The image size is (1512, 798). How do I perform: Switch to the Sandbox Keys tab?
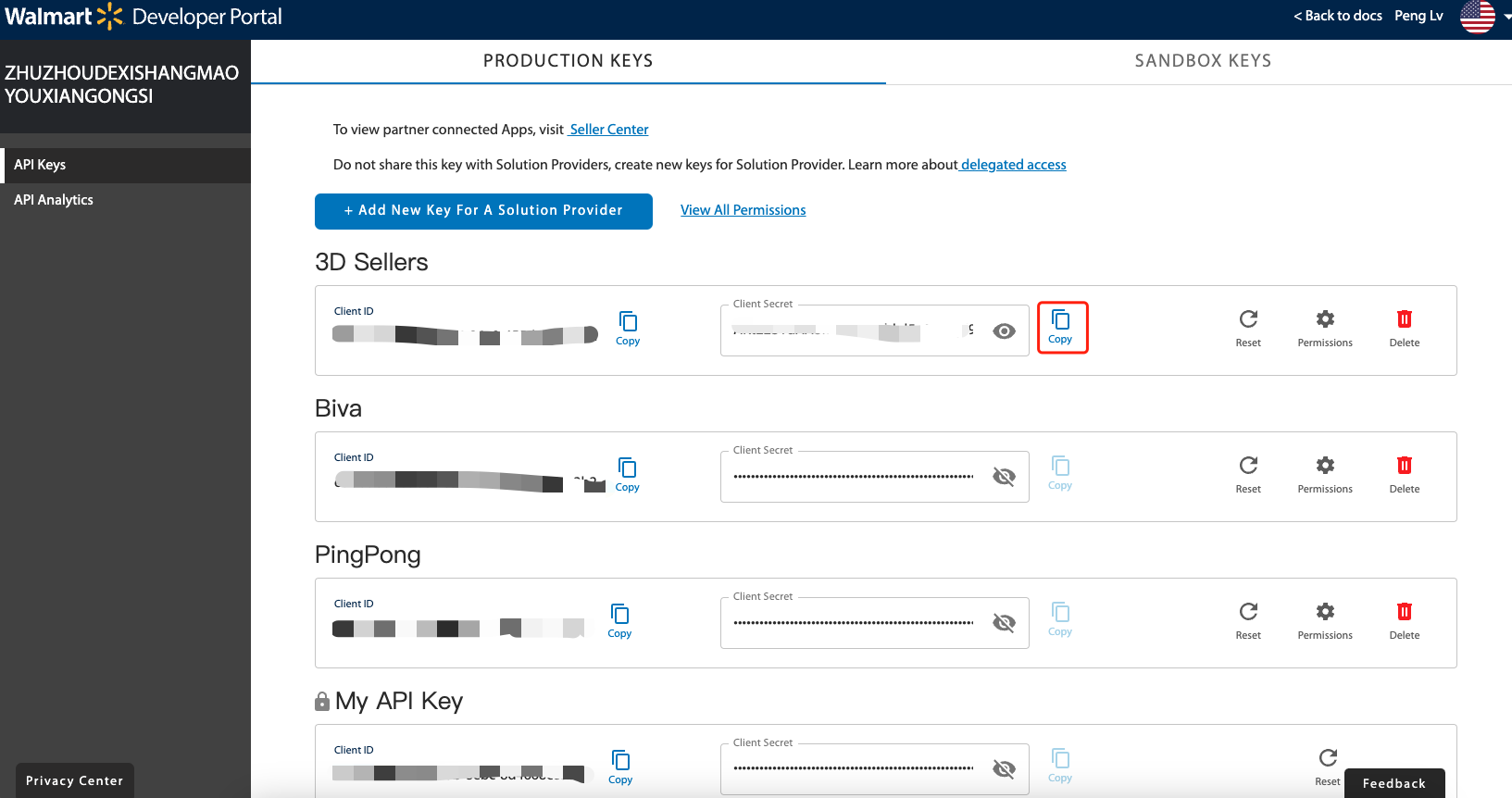tap(1203, 61)
